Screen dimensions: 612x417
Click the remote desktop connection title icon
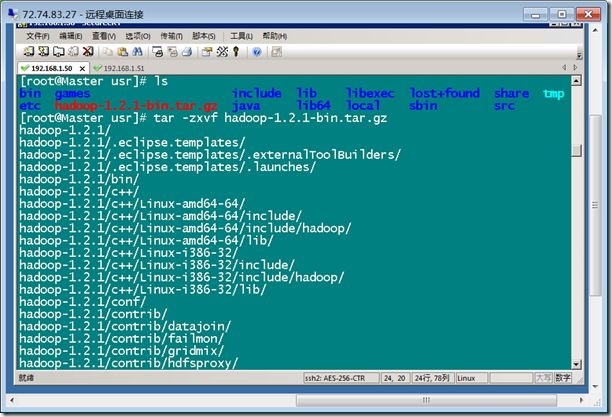pos(13,14)
